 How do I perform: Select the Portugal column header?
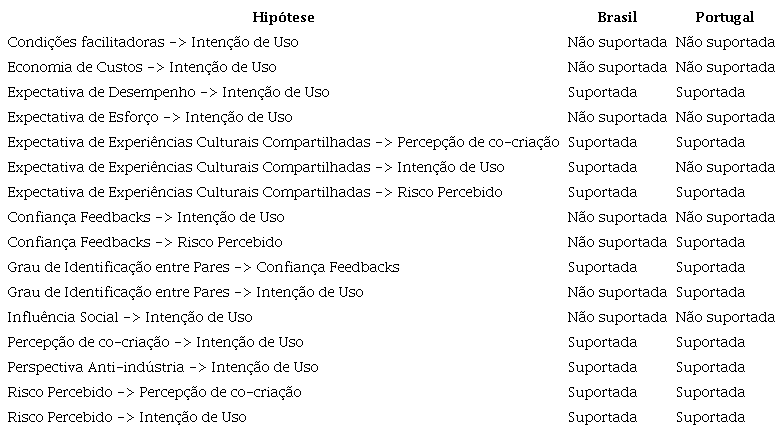pyautogui.click(x=725, y=17)
